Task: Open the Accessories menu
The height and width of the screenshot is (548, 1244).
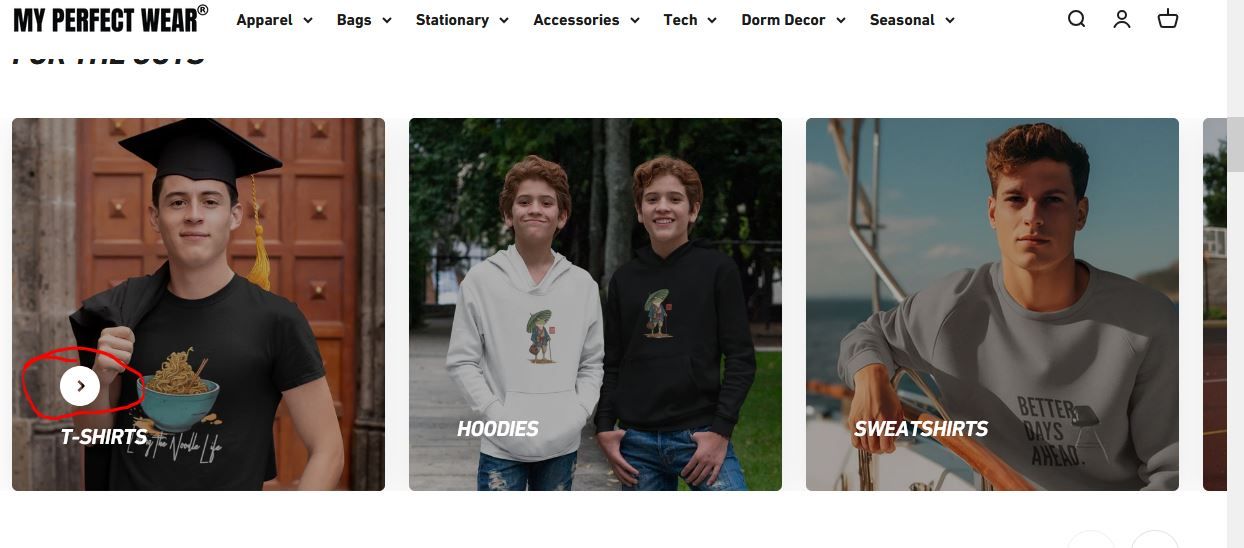Action: (x=587, y=20)
